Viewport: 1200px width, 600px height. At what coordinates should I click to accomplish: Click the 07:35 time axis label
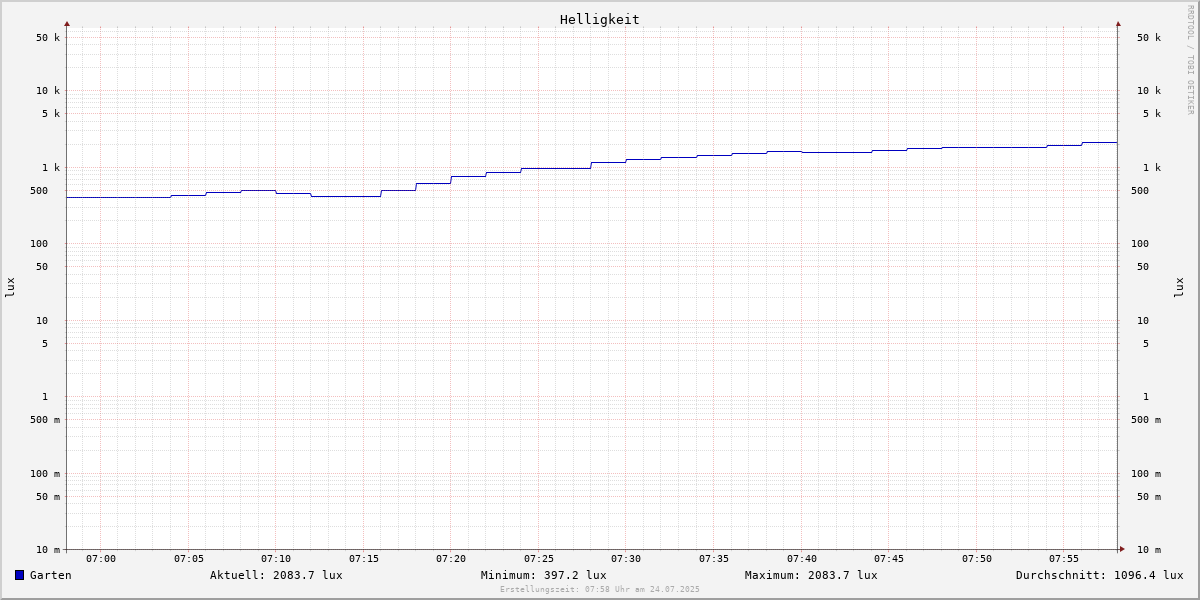coord(714,559)
